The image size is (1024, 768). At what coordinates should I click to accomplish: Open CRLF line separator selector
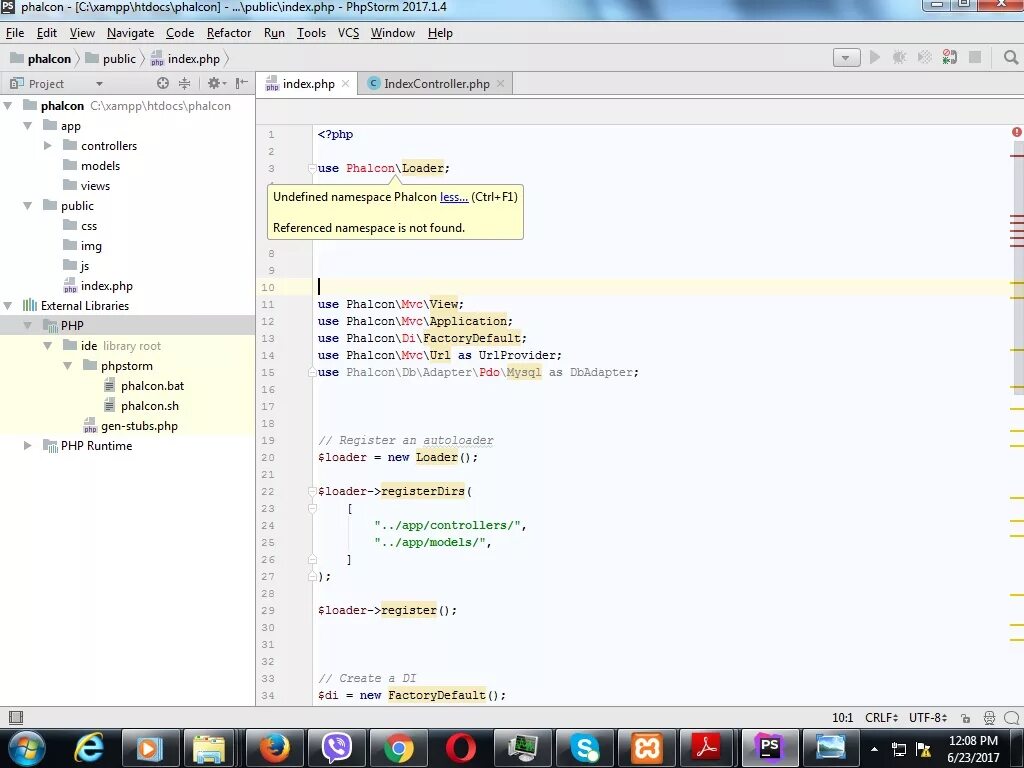point(882,718)
